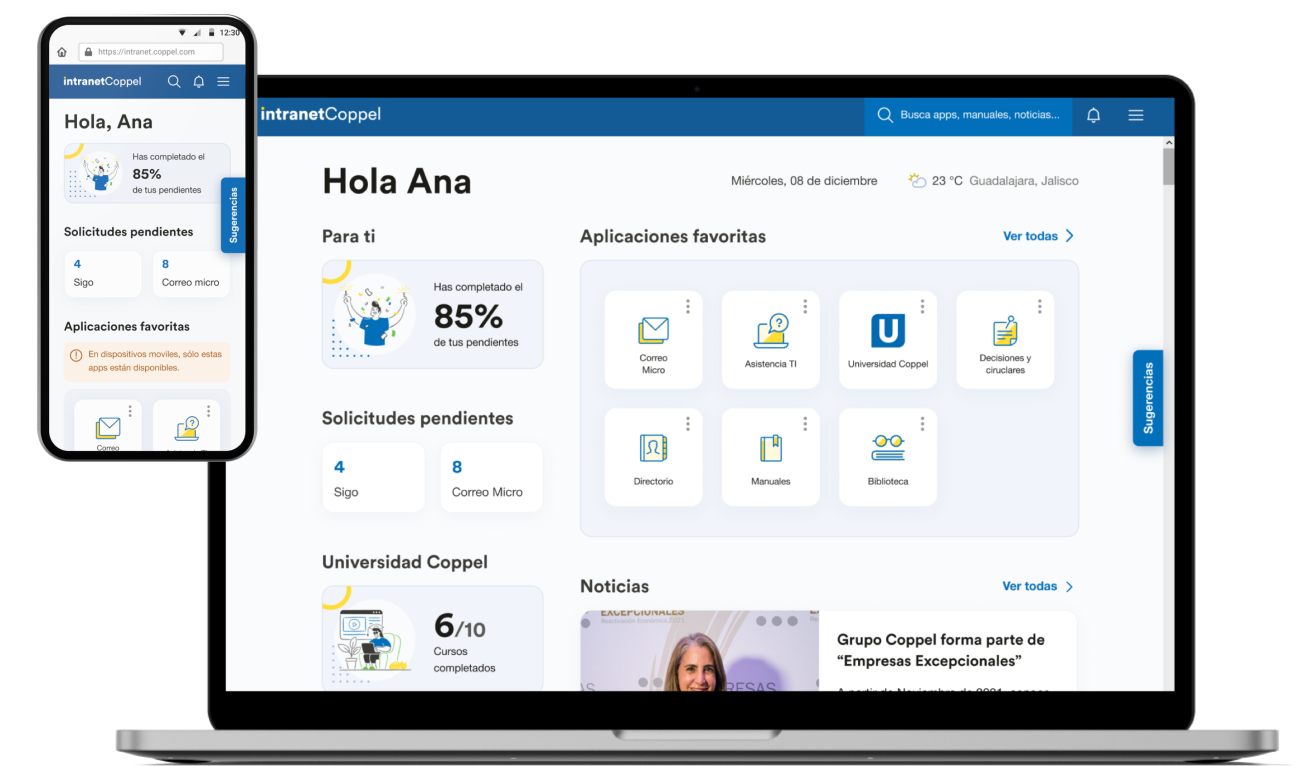
Task: Tap Correo app icon on phone
Action: point(108,428)
